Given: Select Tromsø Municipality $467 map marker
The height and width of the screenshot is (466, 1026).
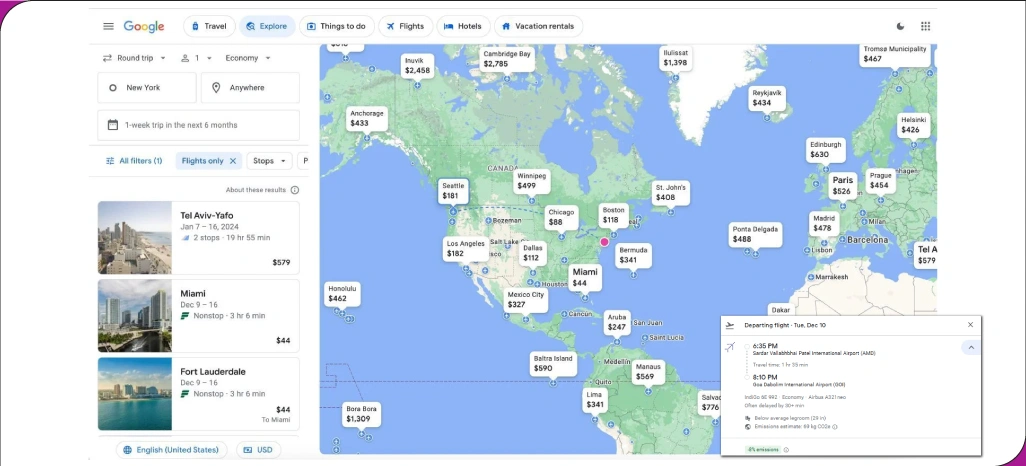Looking at the screenshot, I should point(895,54).
